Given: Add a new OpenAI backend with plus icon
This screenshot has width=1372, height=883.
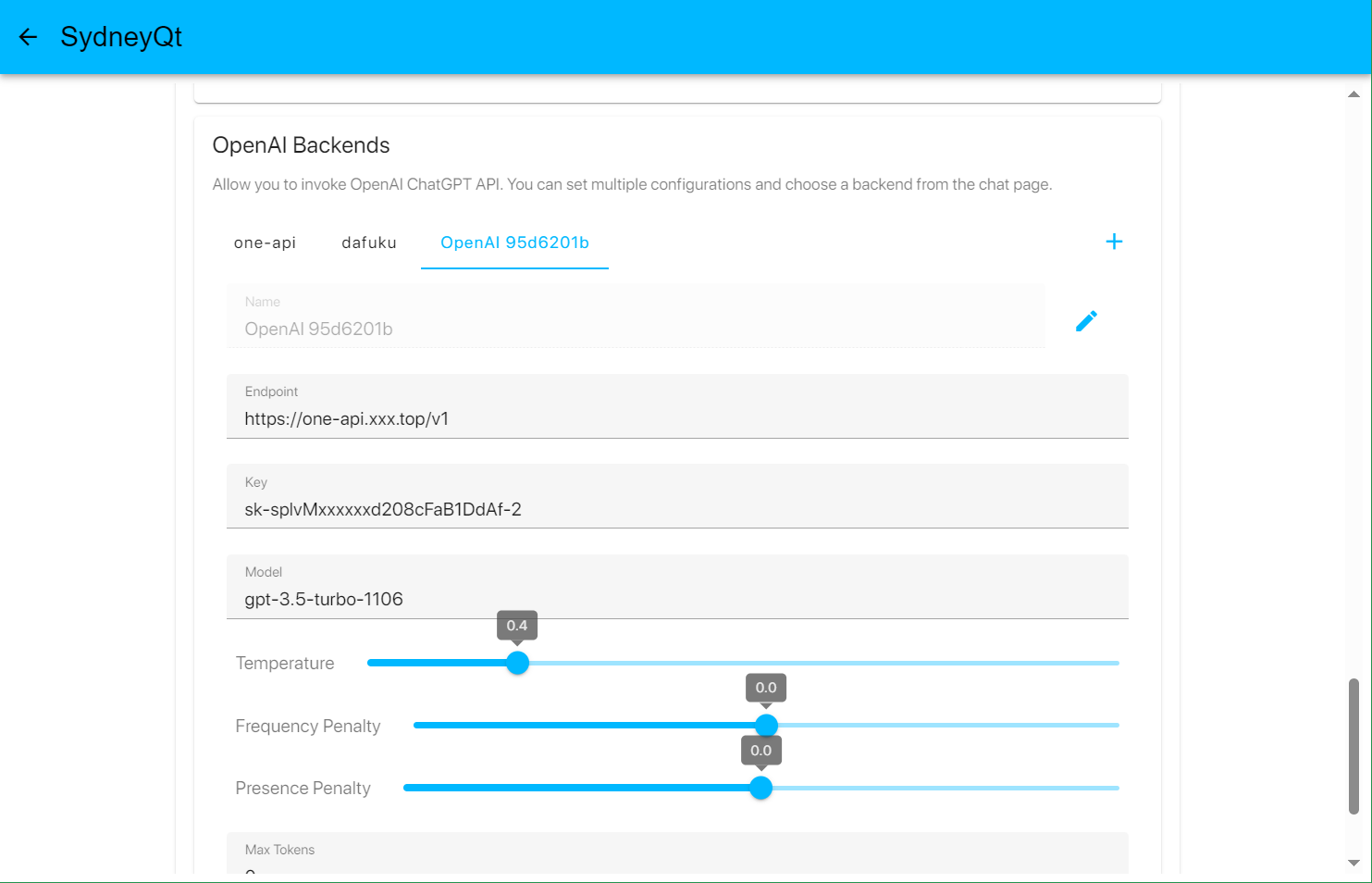Looking at the screenshot, I should (x=1114, y=242).
